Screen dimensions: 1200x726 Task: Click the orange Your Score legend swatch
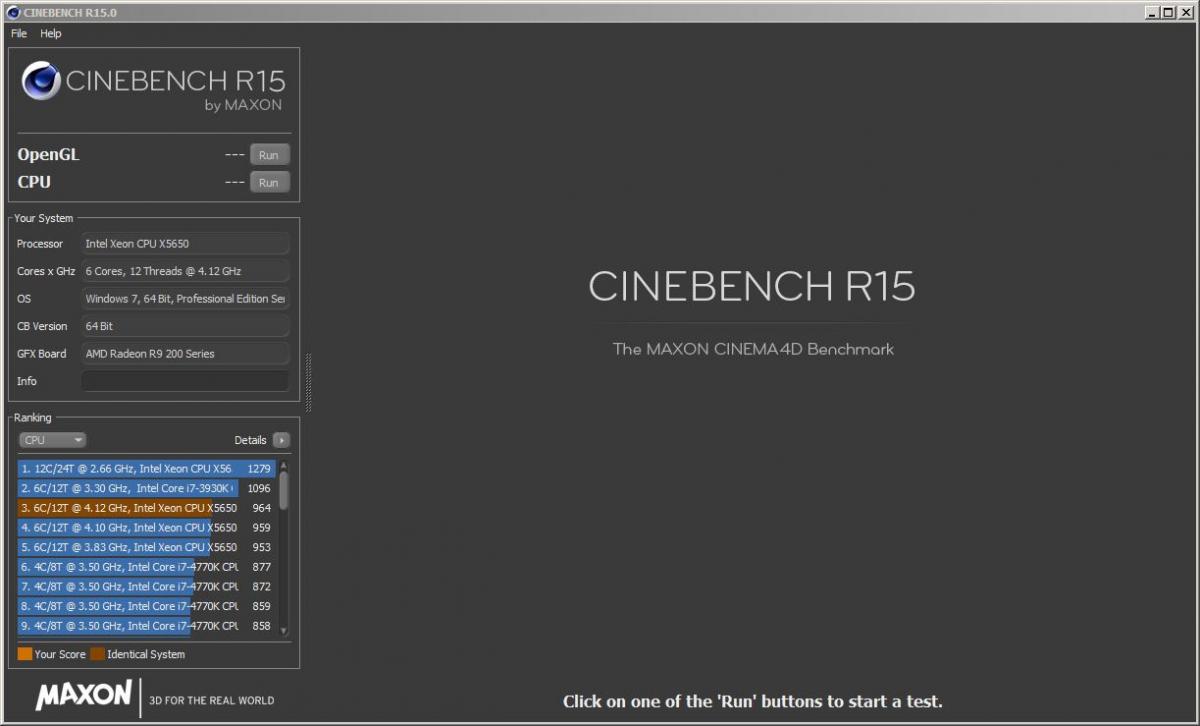click(x=25, y=654)
